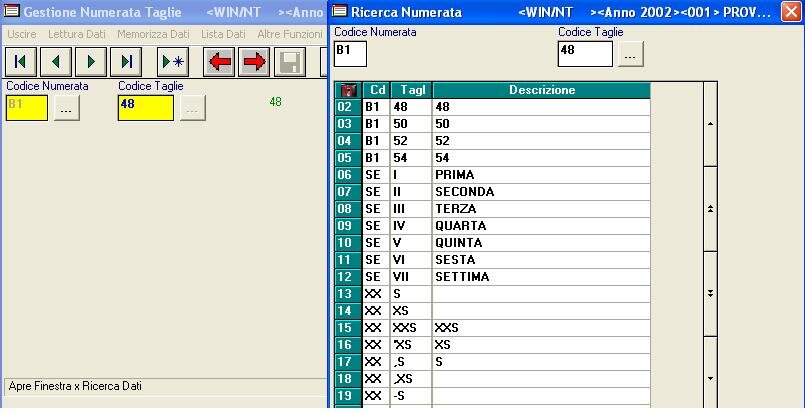
Task: Open the Lettura Dati menu
Action: (x=76, y=34)
